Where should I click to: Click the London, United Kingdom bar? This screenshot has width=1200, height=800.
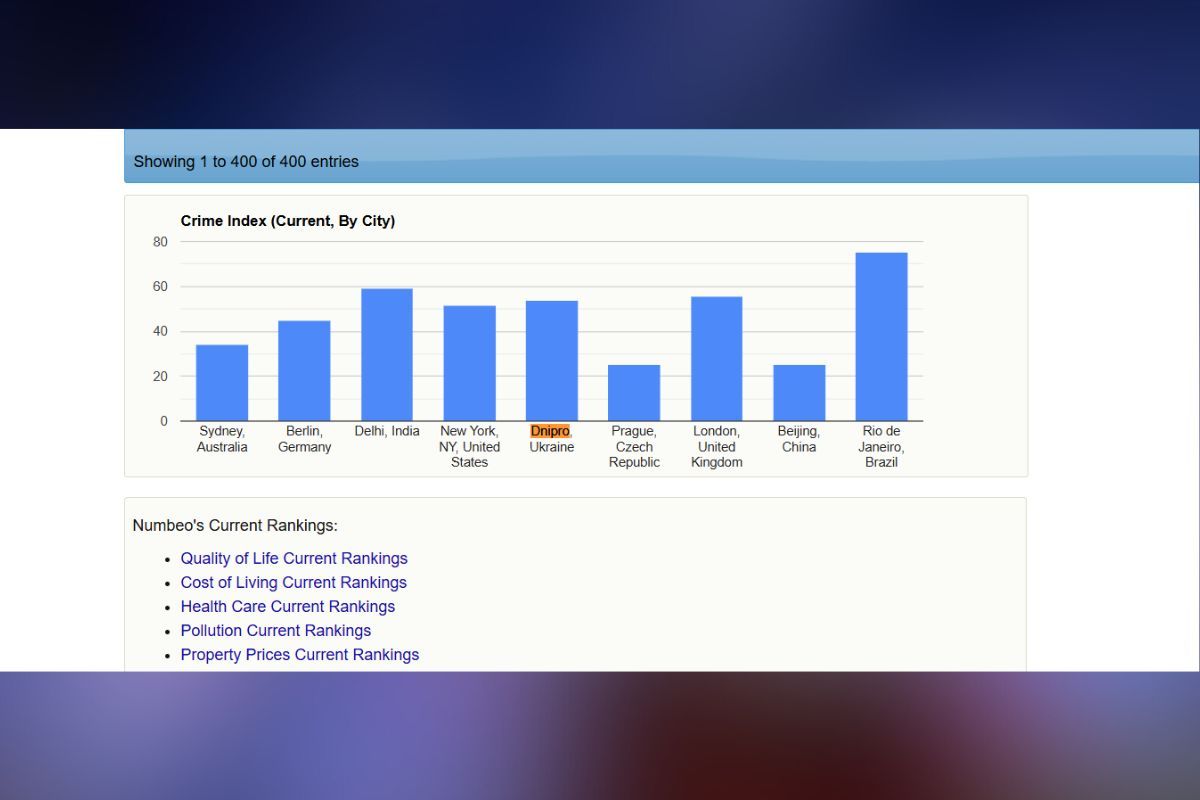point(716,359)
